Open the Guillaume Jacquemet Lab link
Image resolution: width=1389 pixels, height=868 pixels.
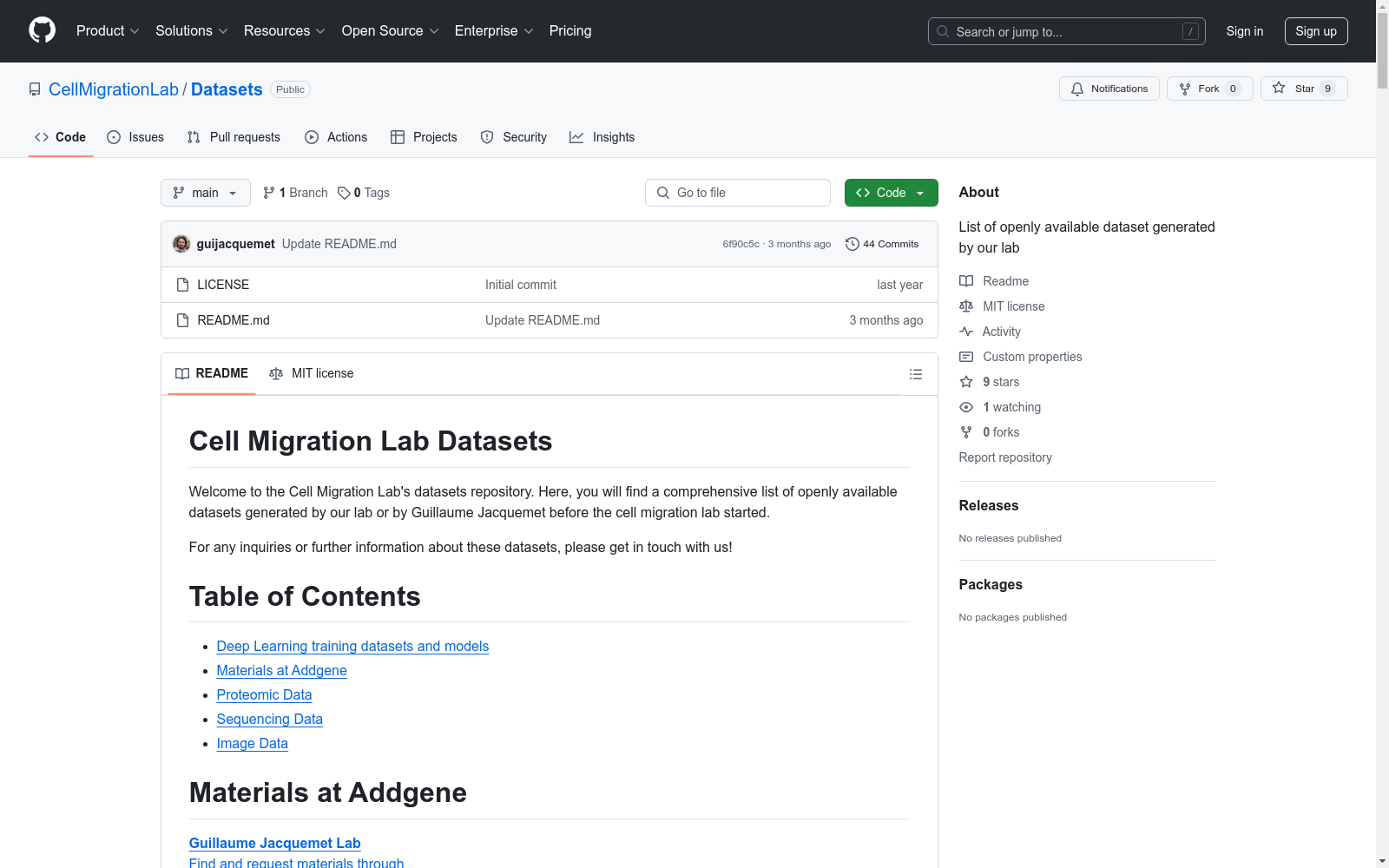pos(274,843)
